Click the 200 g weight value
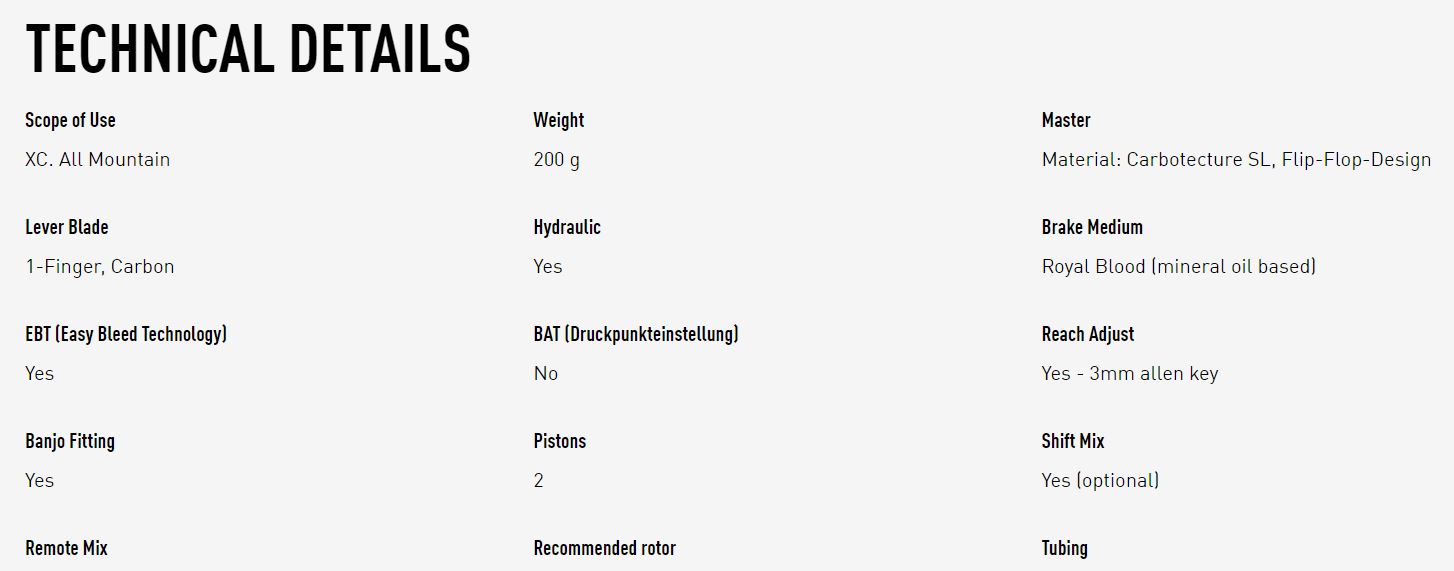The height and width of the screenshot is (571, 1454). coord(556,160)
